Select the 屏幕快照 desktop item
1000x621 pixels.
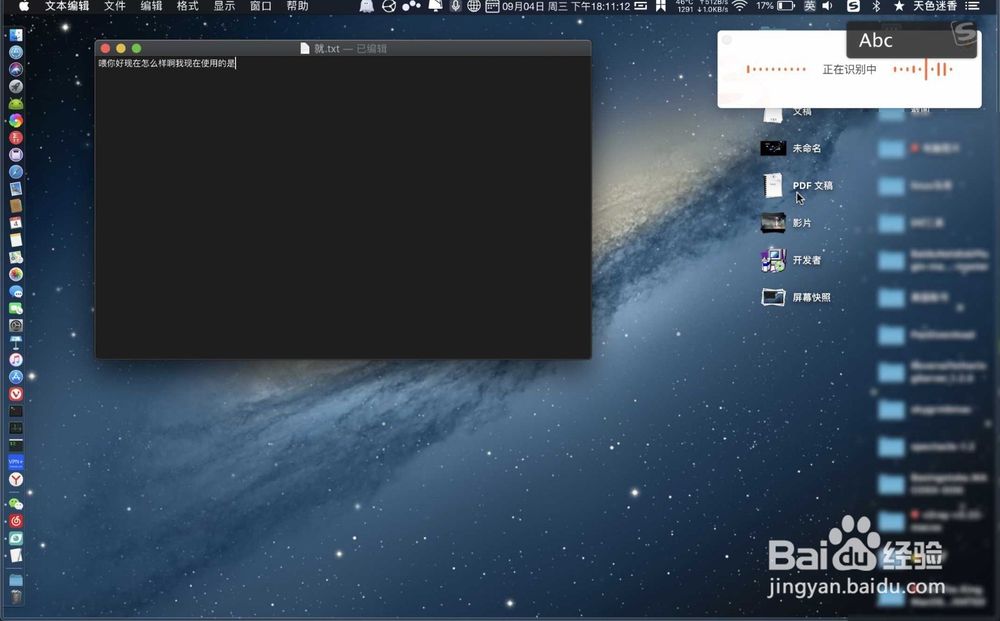tap(796, 297)
